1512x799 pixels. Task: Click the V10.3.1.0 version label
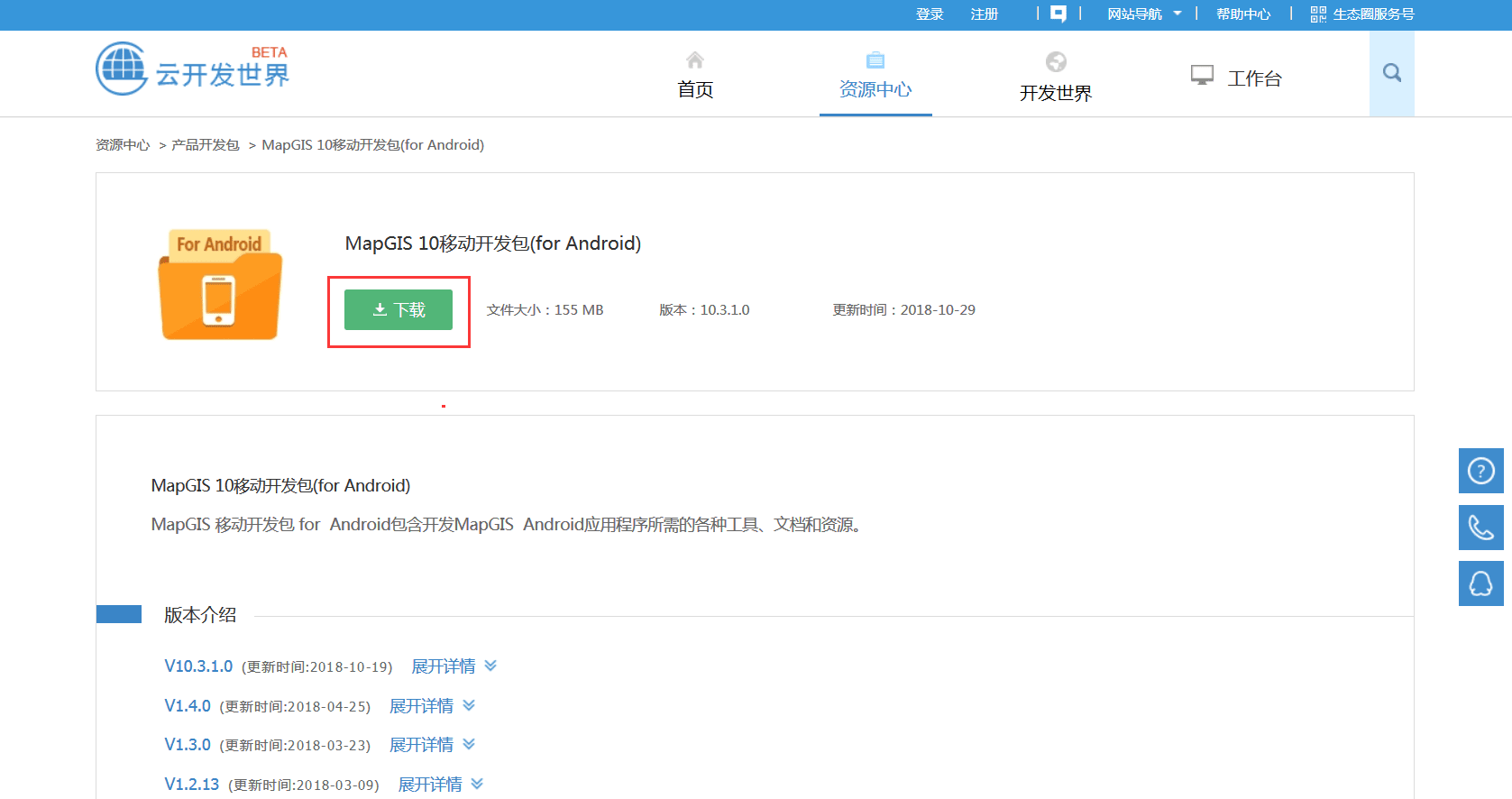(x=198, y=666)
